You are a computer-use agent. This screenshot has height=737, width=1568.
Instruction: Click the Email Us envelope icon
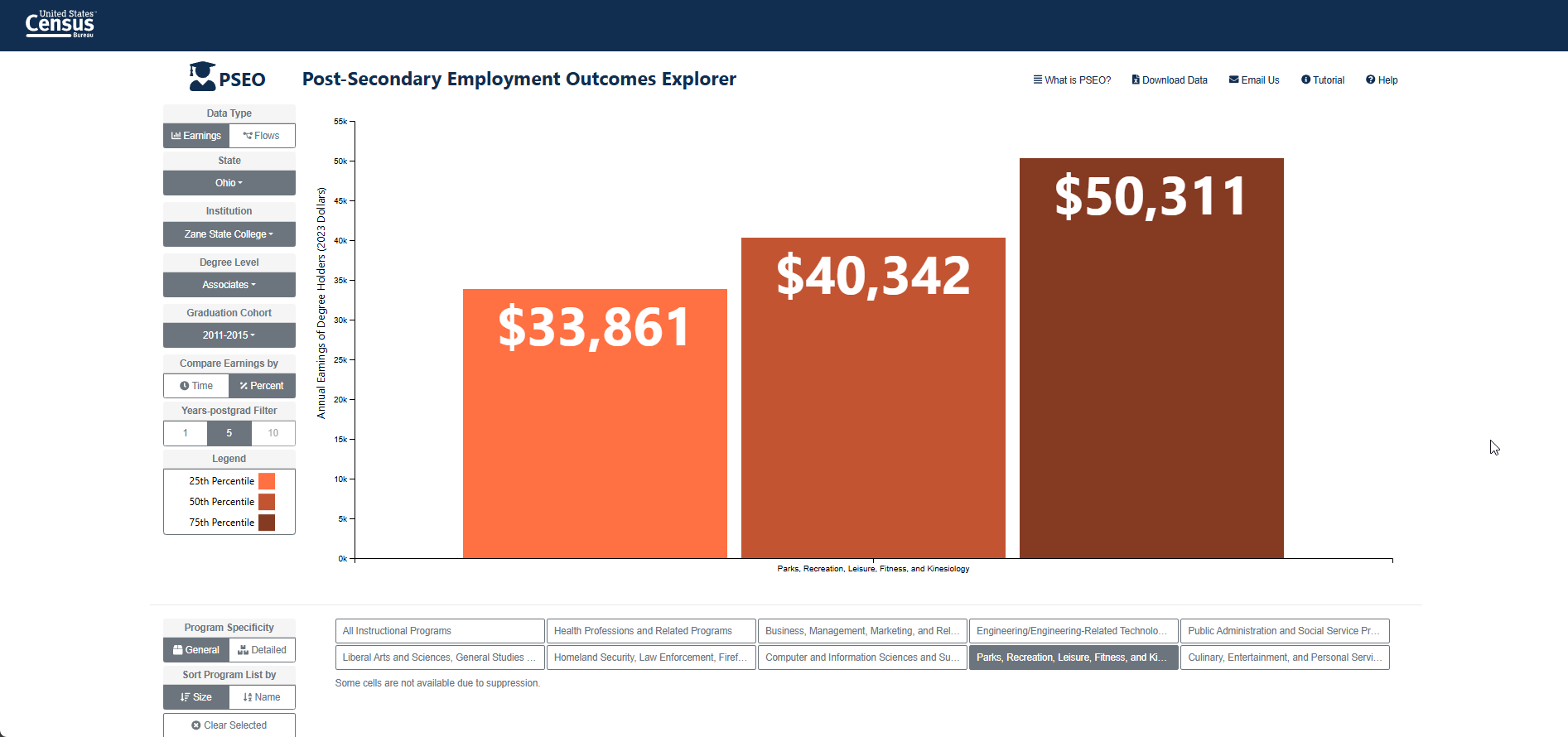tap(1233, 79)
